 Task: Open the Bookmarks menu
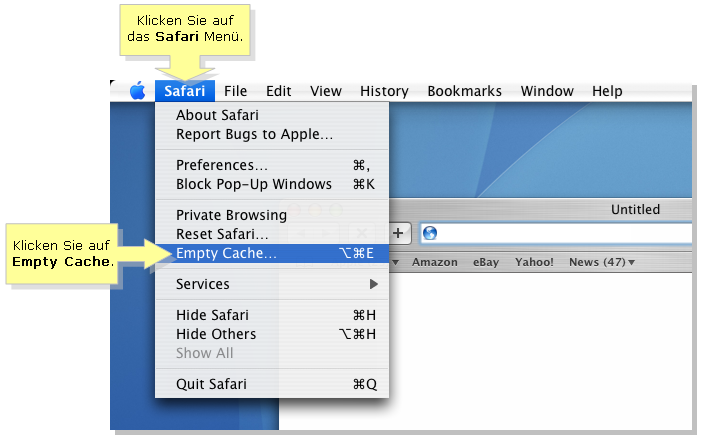click(464, 91)
